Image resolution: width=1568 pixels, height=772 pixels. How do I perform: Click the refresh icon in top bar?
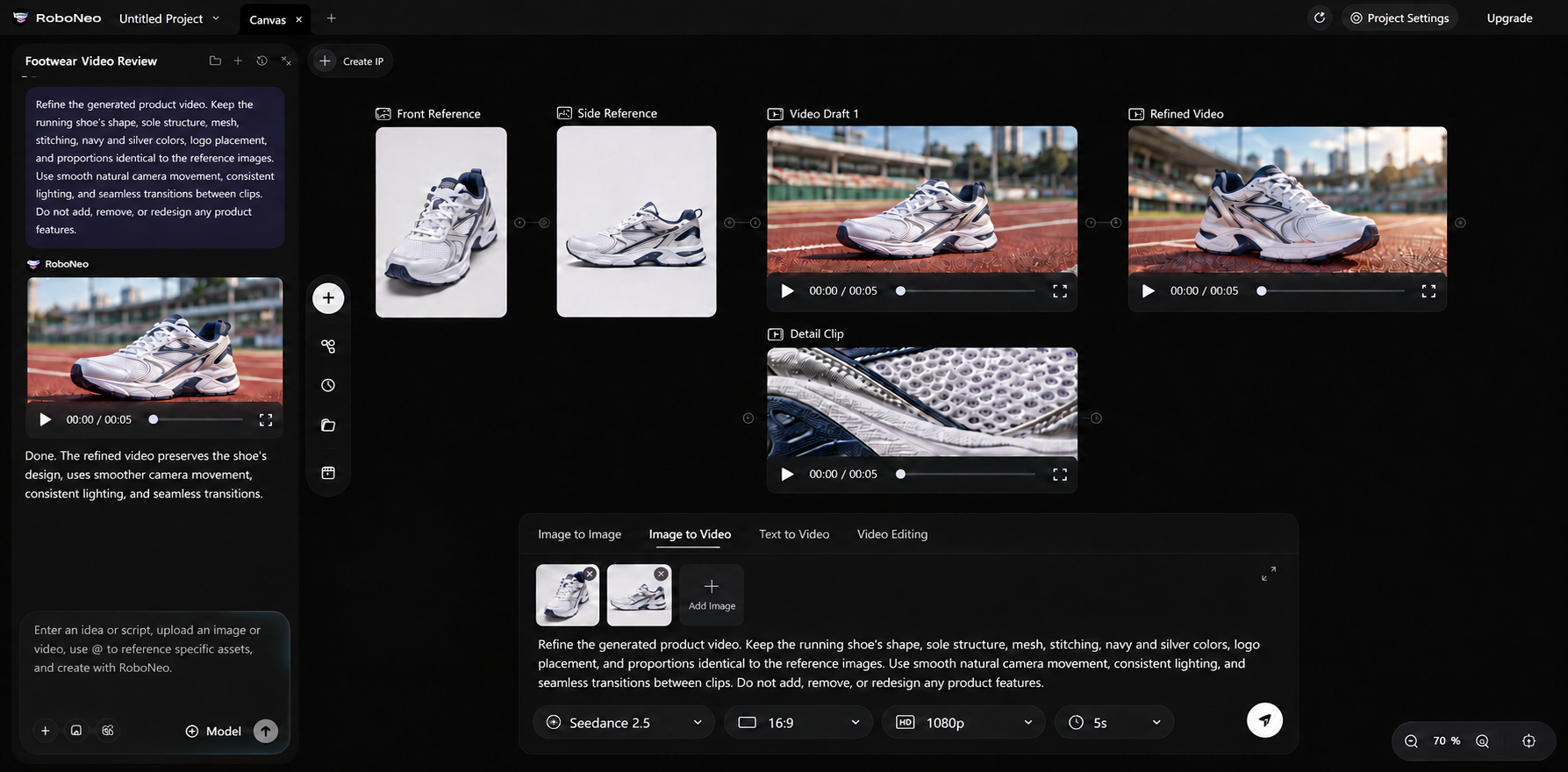click(x=1320, y=18)
